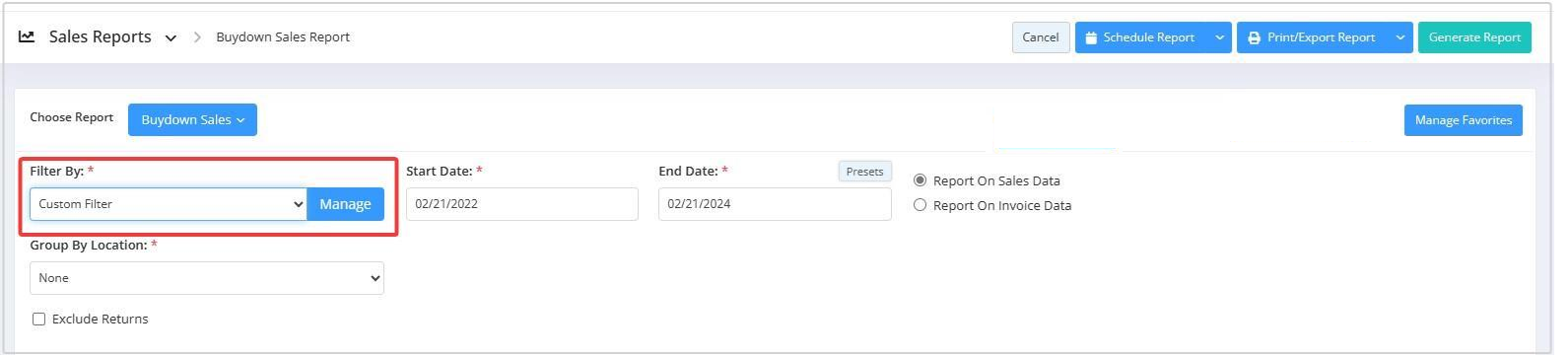Image resolution: width=1568 pixels, height=357 pixels.
Task: Click the Generate Report button
Action: [x=1474, y=37]
